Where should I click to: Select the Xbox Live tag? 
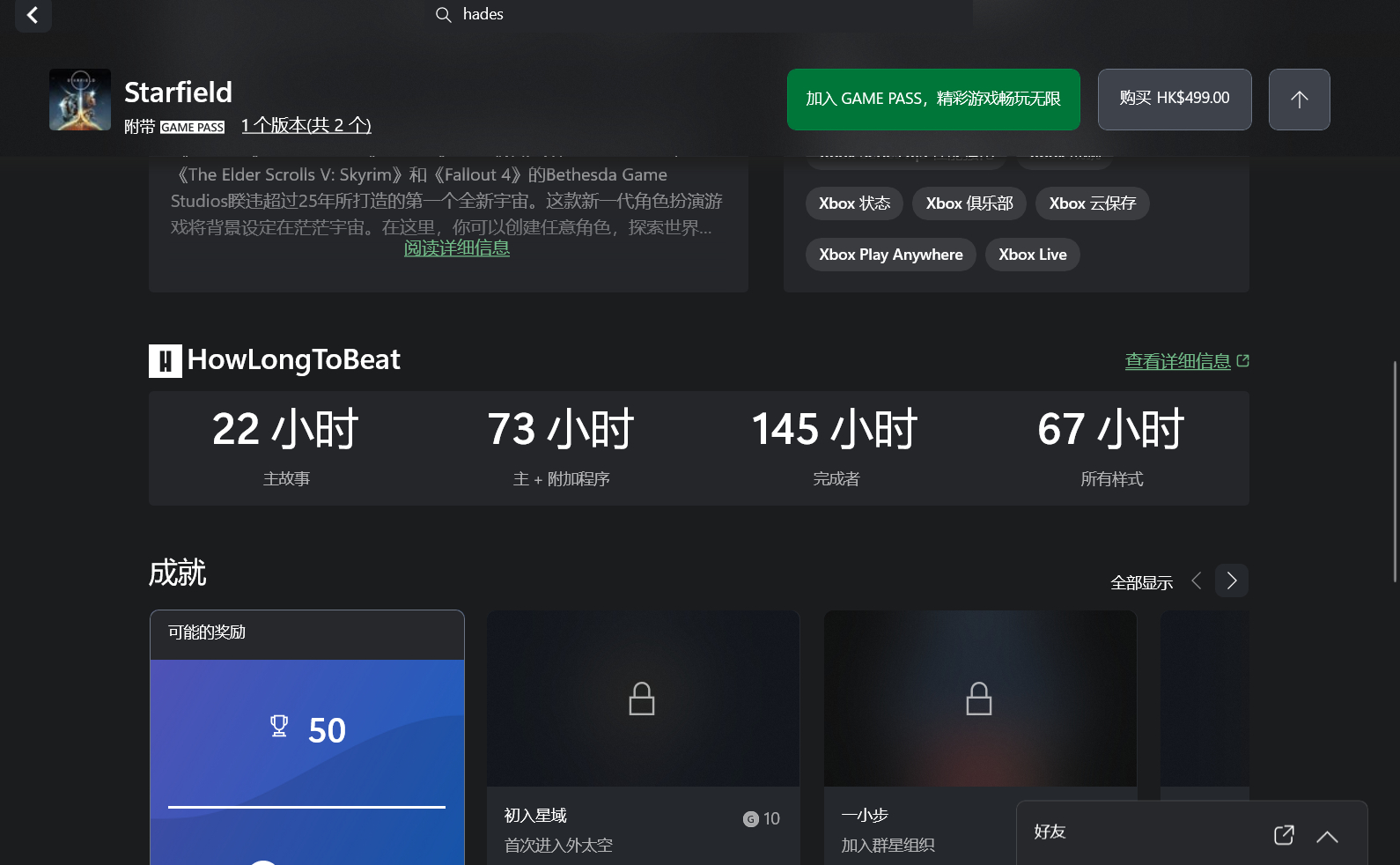click(x=1033, y=255)
